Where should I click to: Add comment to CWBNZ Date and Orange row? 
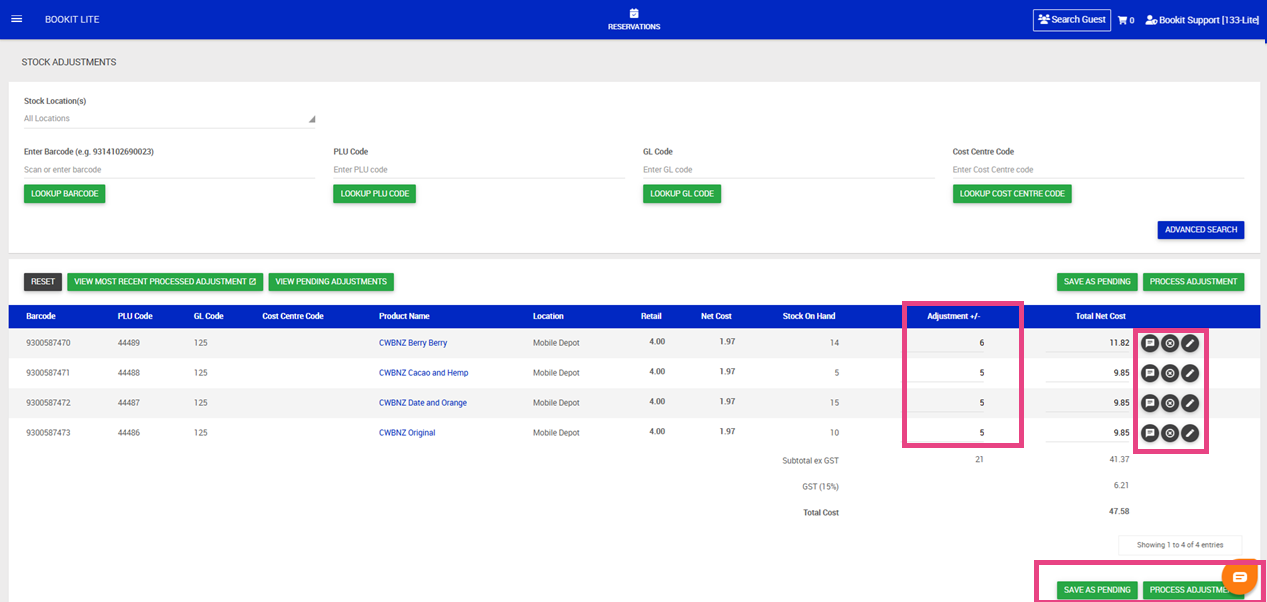pyautogui.click(x=1150, y=403)
